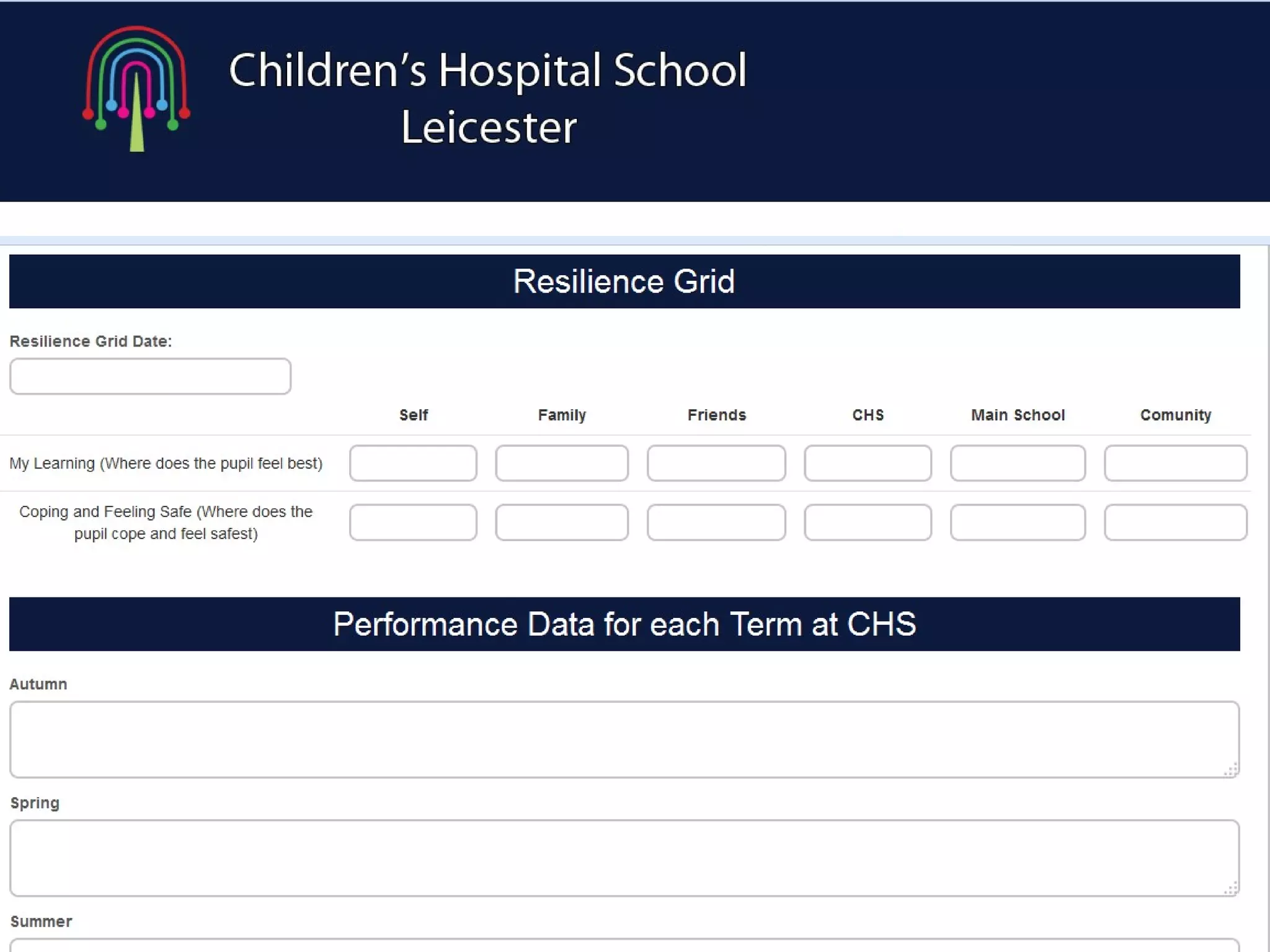1270x952 pixels.
Task: Focus the Spring performance text area
Action: coord(624,858)
